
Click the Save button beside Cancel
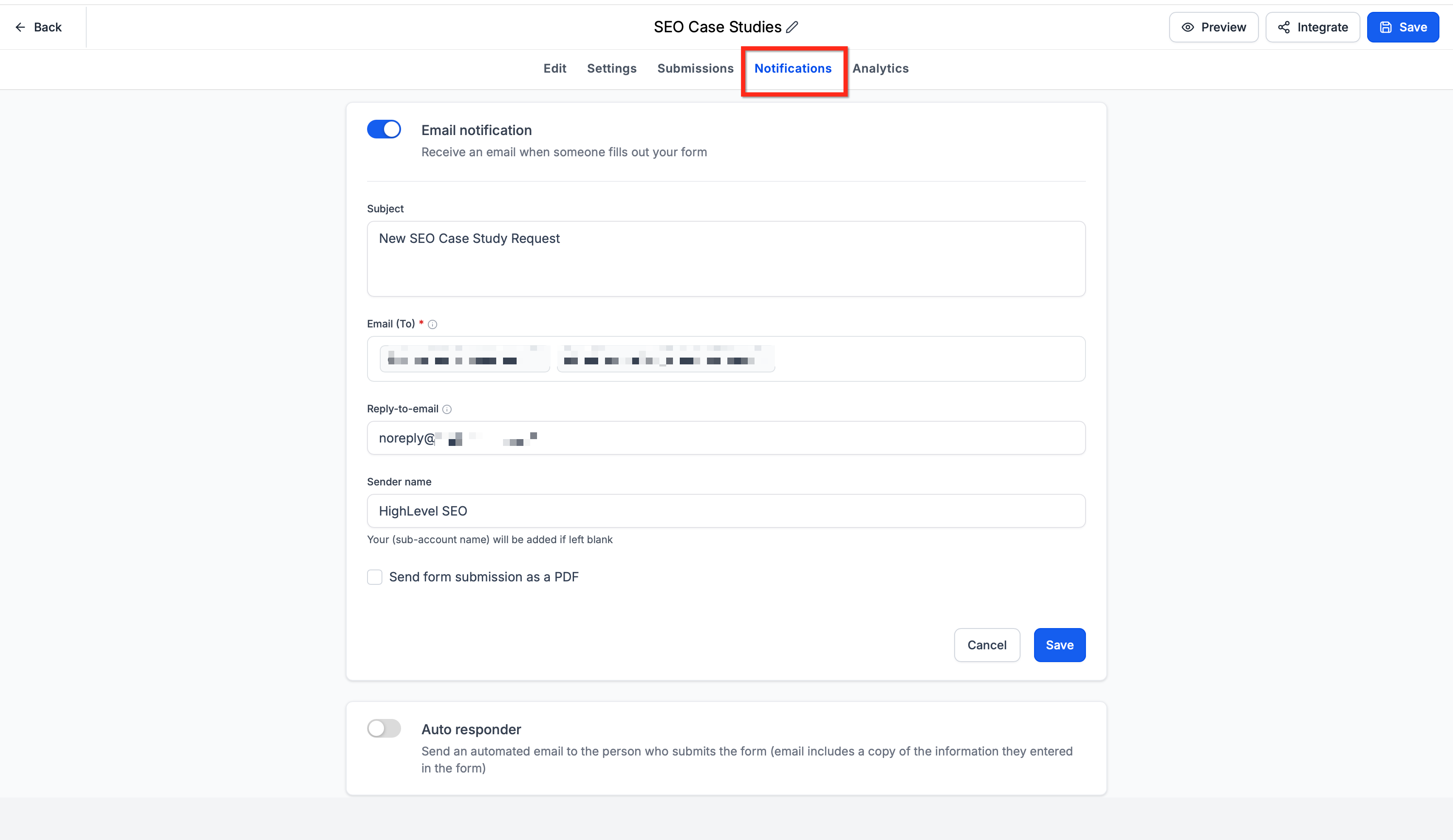(1059, 645)
